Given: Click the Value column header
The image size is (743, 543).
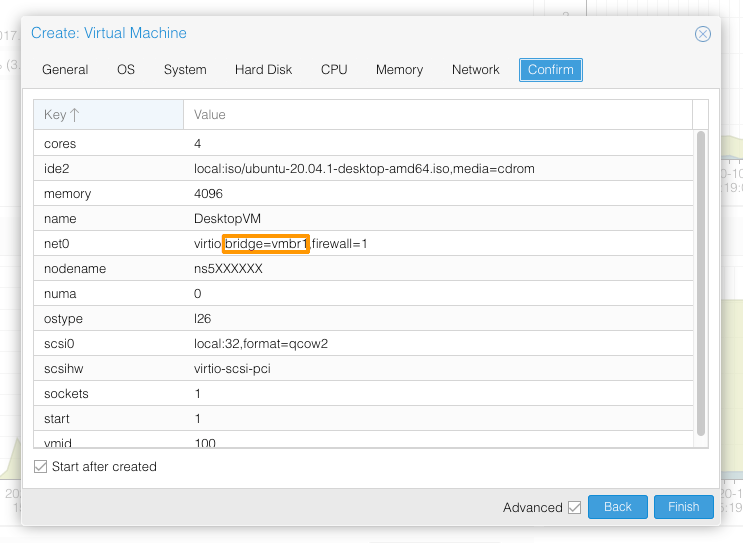Looking at the screenshot, I should click(210, 115).
